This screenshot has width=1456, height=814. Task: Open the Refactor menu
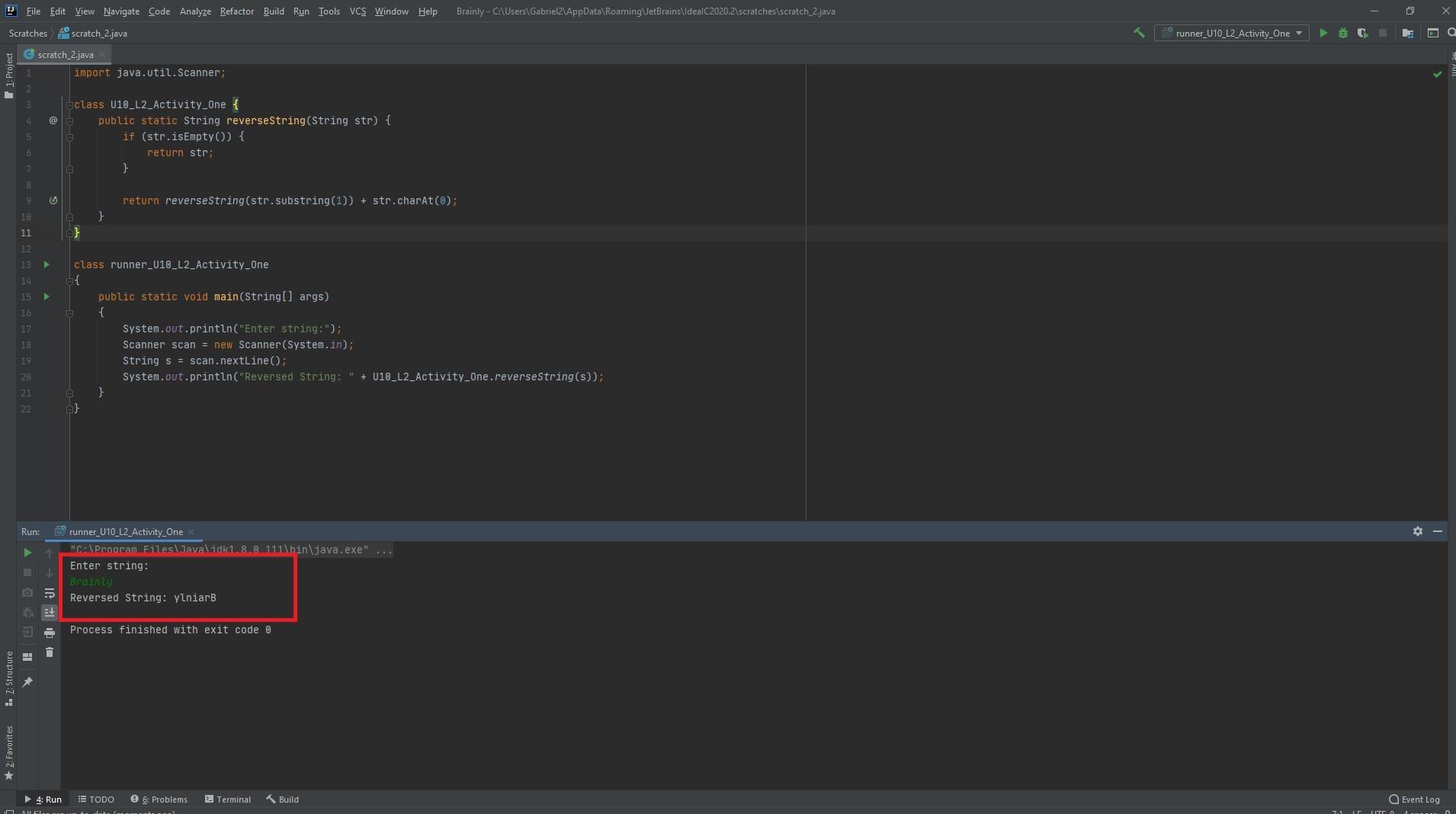coord(236,11)
